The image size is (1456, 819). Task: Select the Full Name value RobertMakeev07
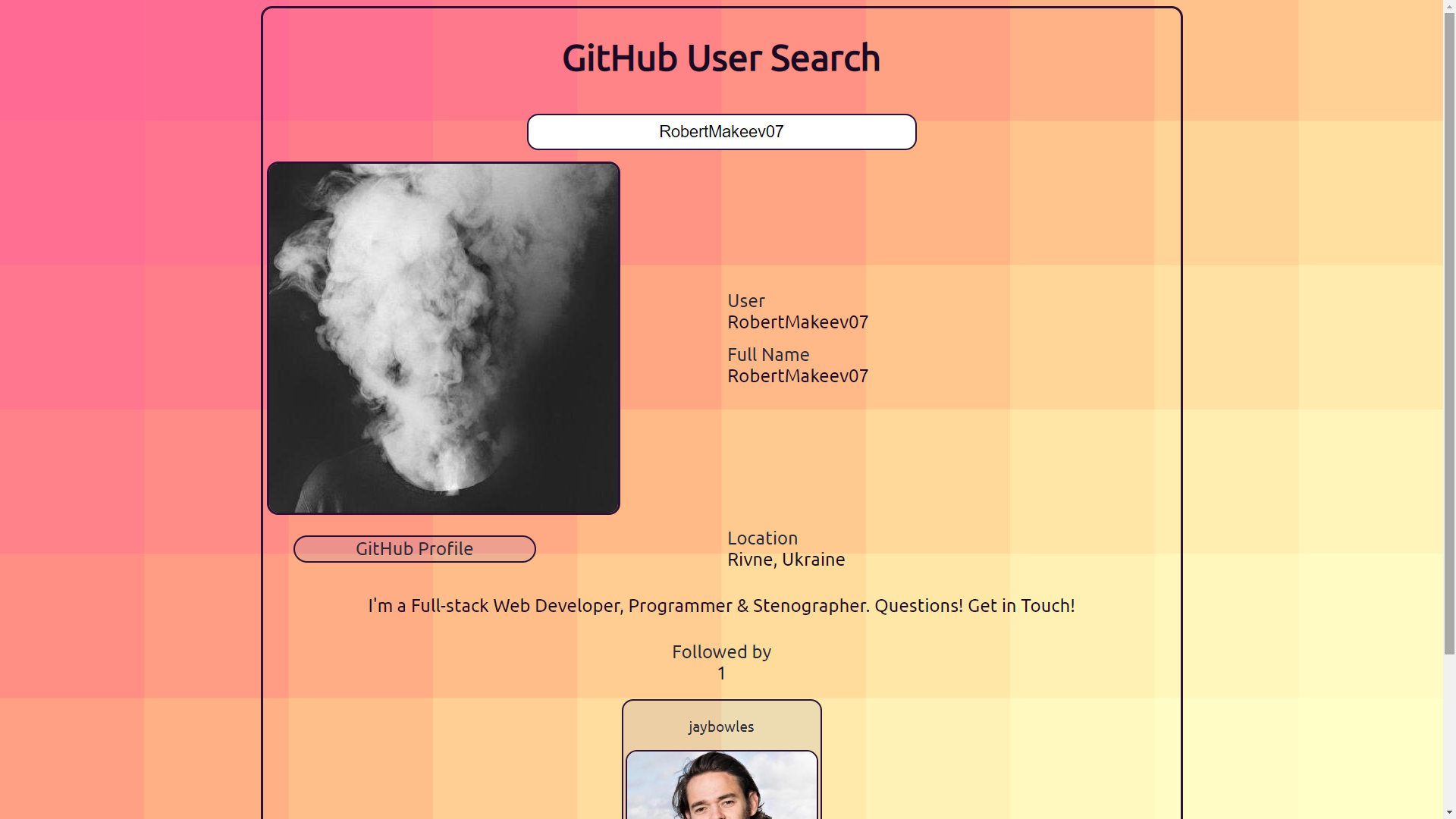coord(798,376)
